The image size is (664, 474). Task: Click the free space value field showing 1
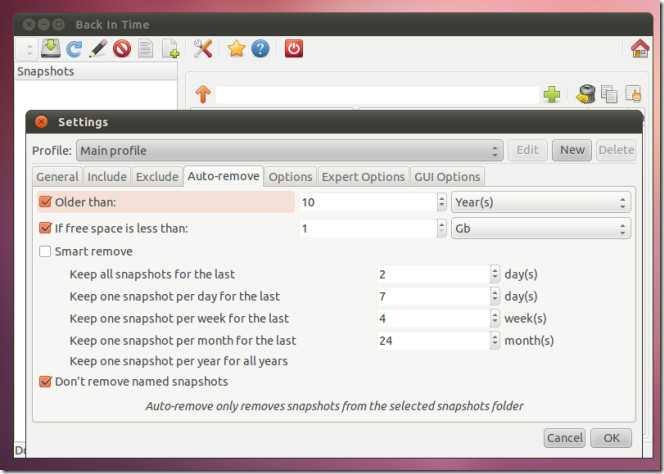coord(368,228)
